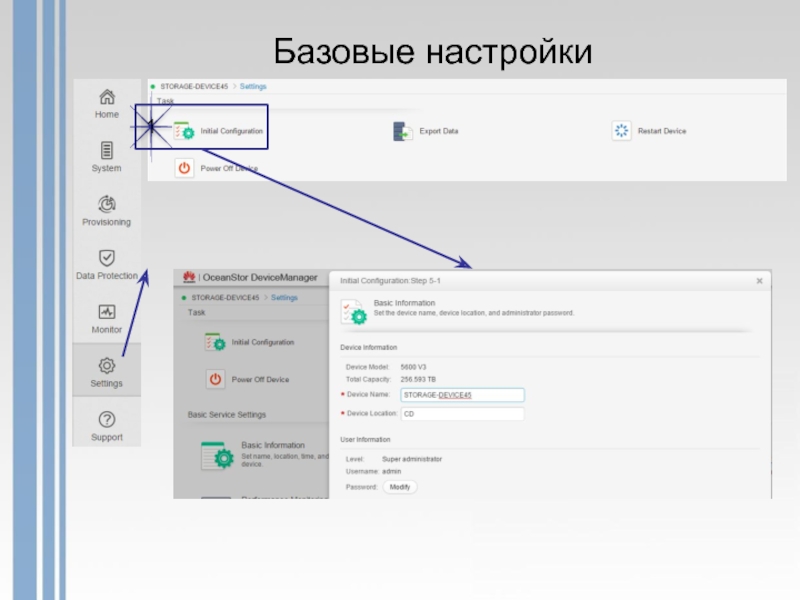Click Power Off Device icon in lower DeviceManager window
Image resolution: width=800 pixels, height=600 pixels.
click(215, 379)
